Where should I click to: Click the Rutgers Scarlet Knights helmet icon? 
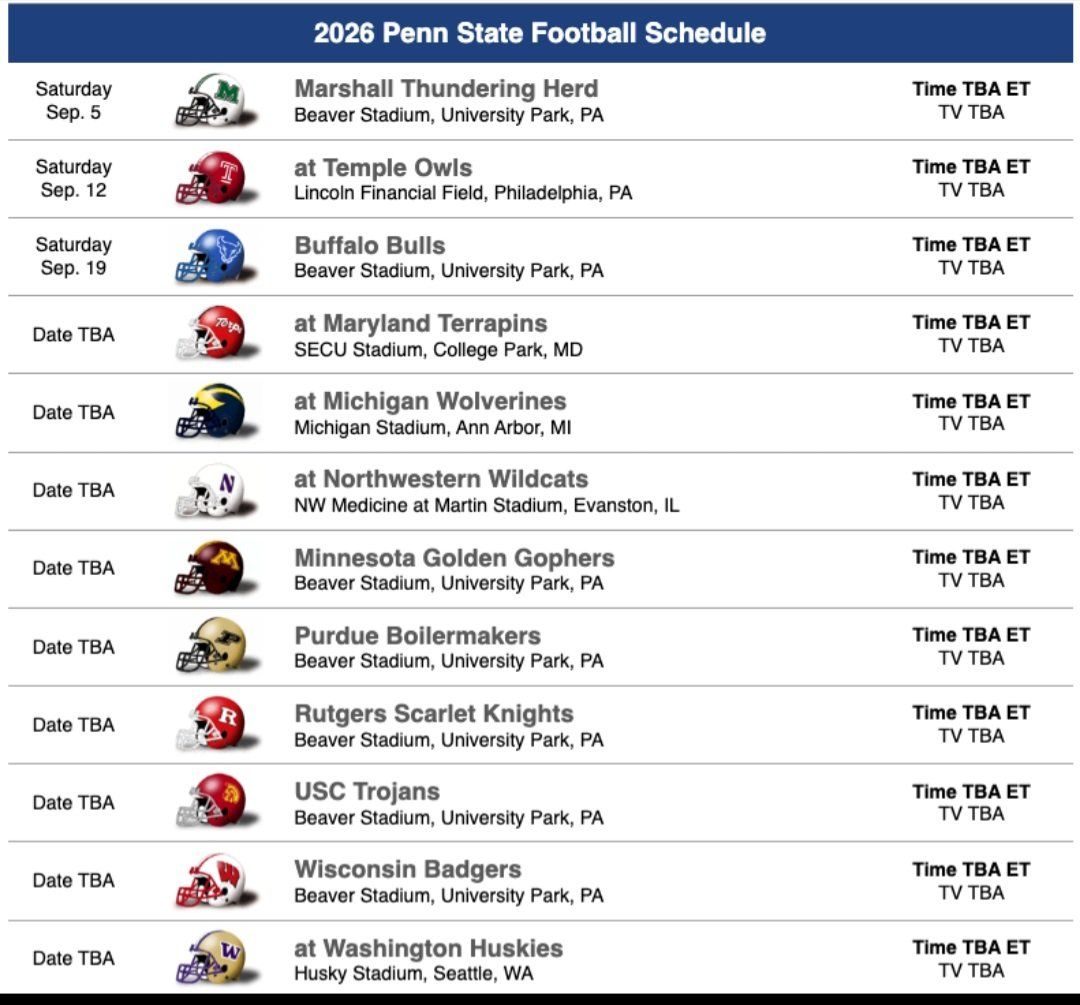pos(212,724)
